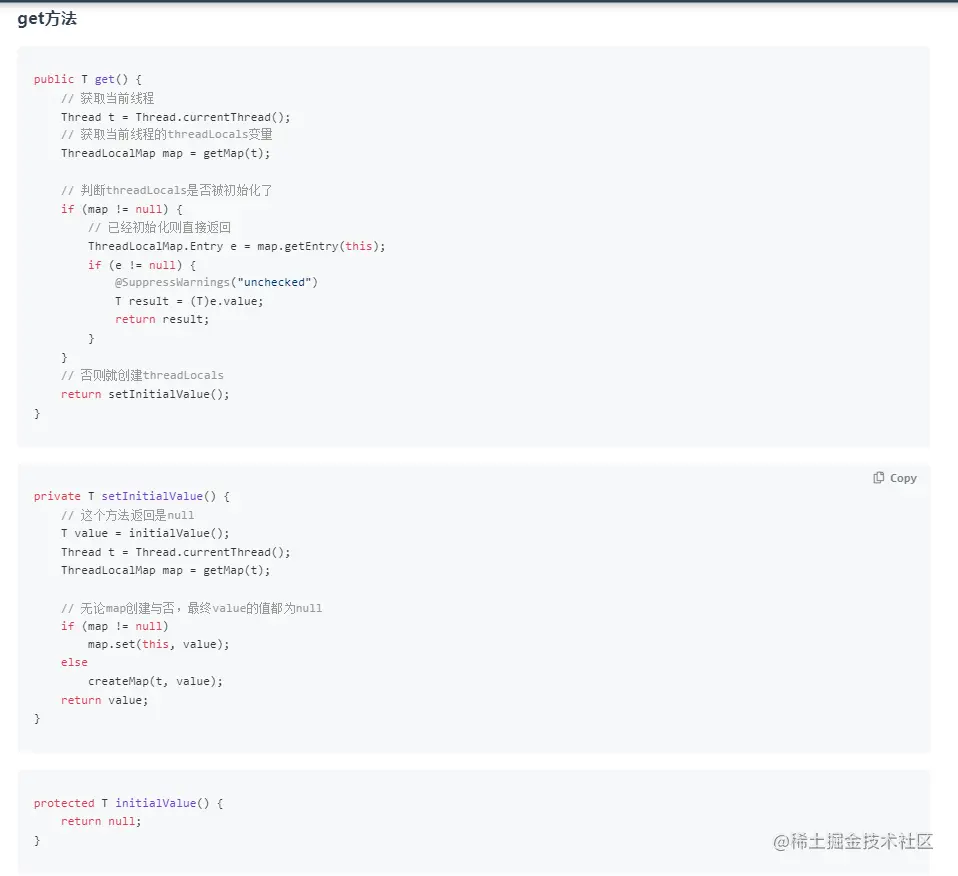Click "ThreadLocalMap map = getMap(t);" in get method
958x876 pixels.
click(x=165, y=153)
